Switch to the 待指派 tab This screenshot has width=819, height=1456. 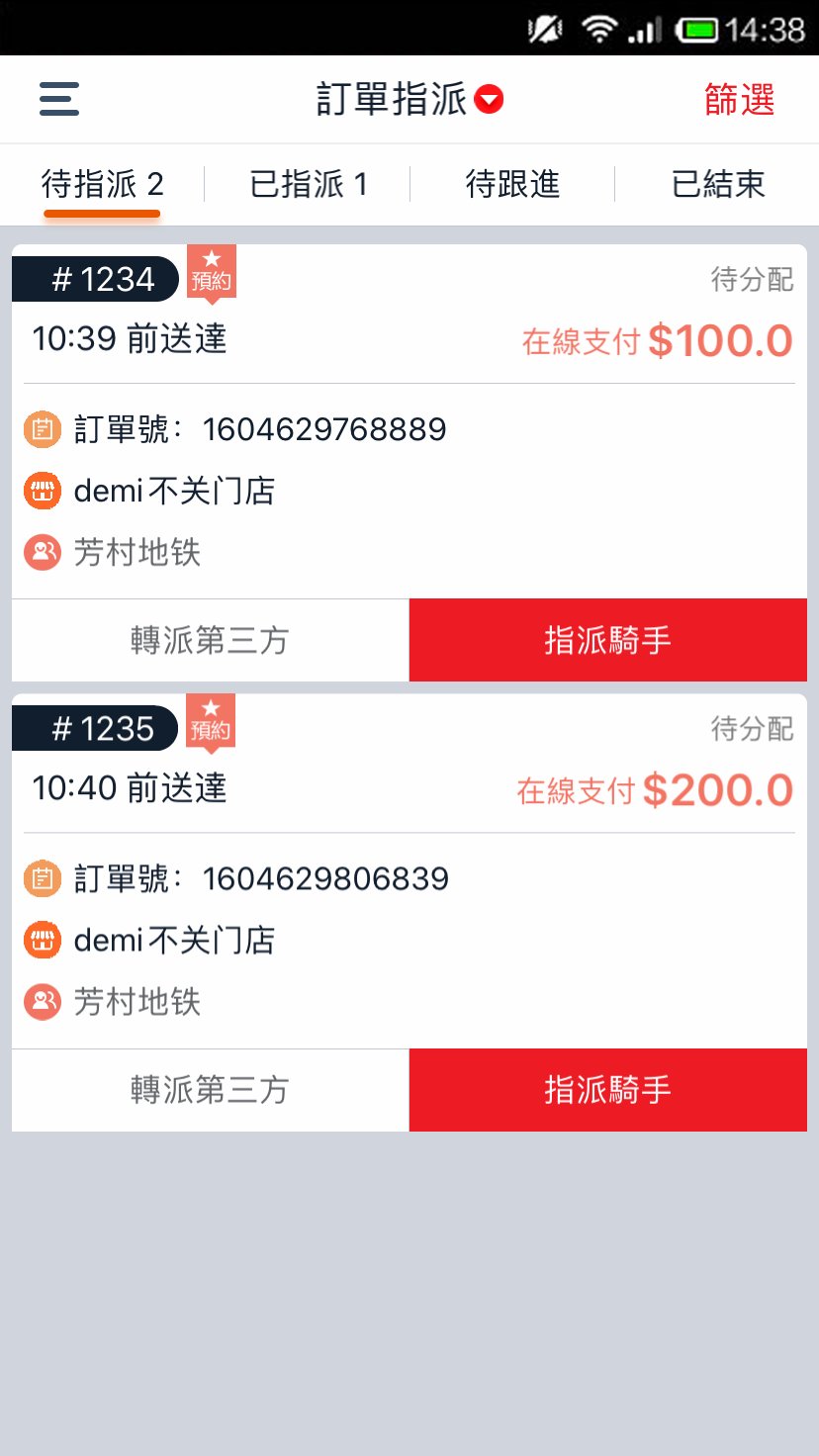pyautogui.click(x=102, y=185)
